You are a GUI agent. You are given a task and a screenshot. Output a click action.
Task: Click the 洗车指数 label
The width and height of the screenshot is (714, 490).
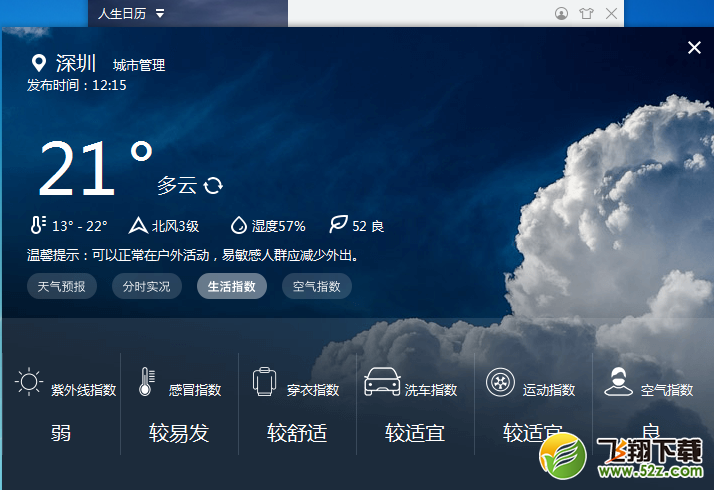click(x=431, y=390)
